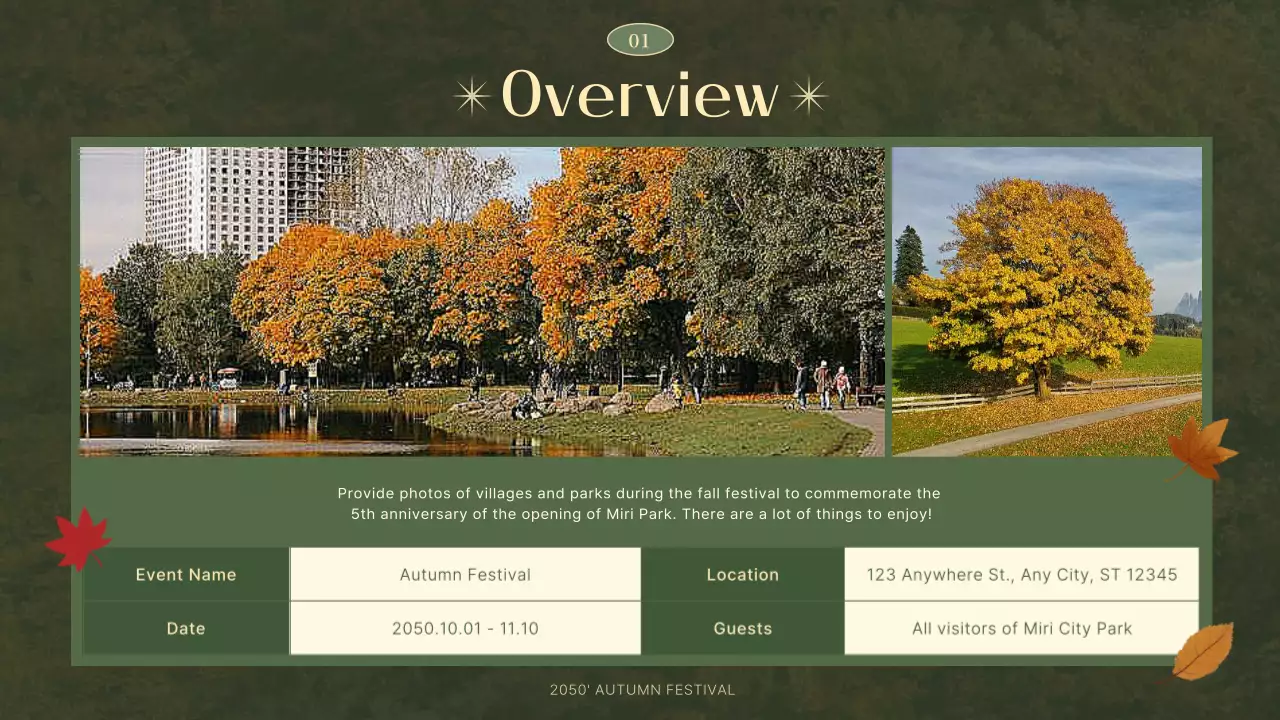Select the golden tree photo
This screenshot has width=1280, height=720.
(1046, 301)
